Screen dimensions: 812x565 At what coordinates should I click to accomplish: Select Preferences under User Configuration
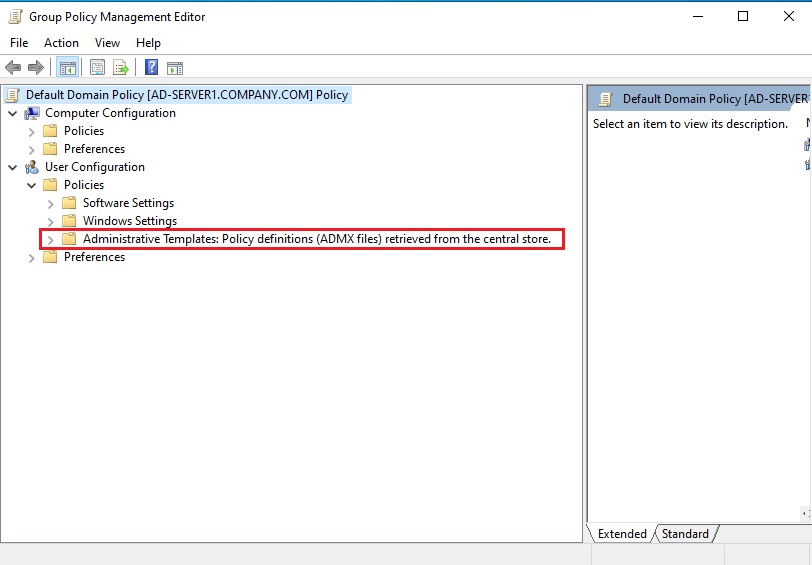click(94, 257)
